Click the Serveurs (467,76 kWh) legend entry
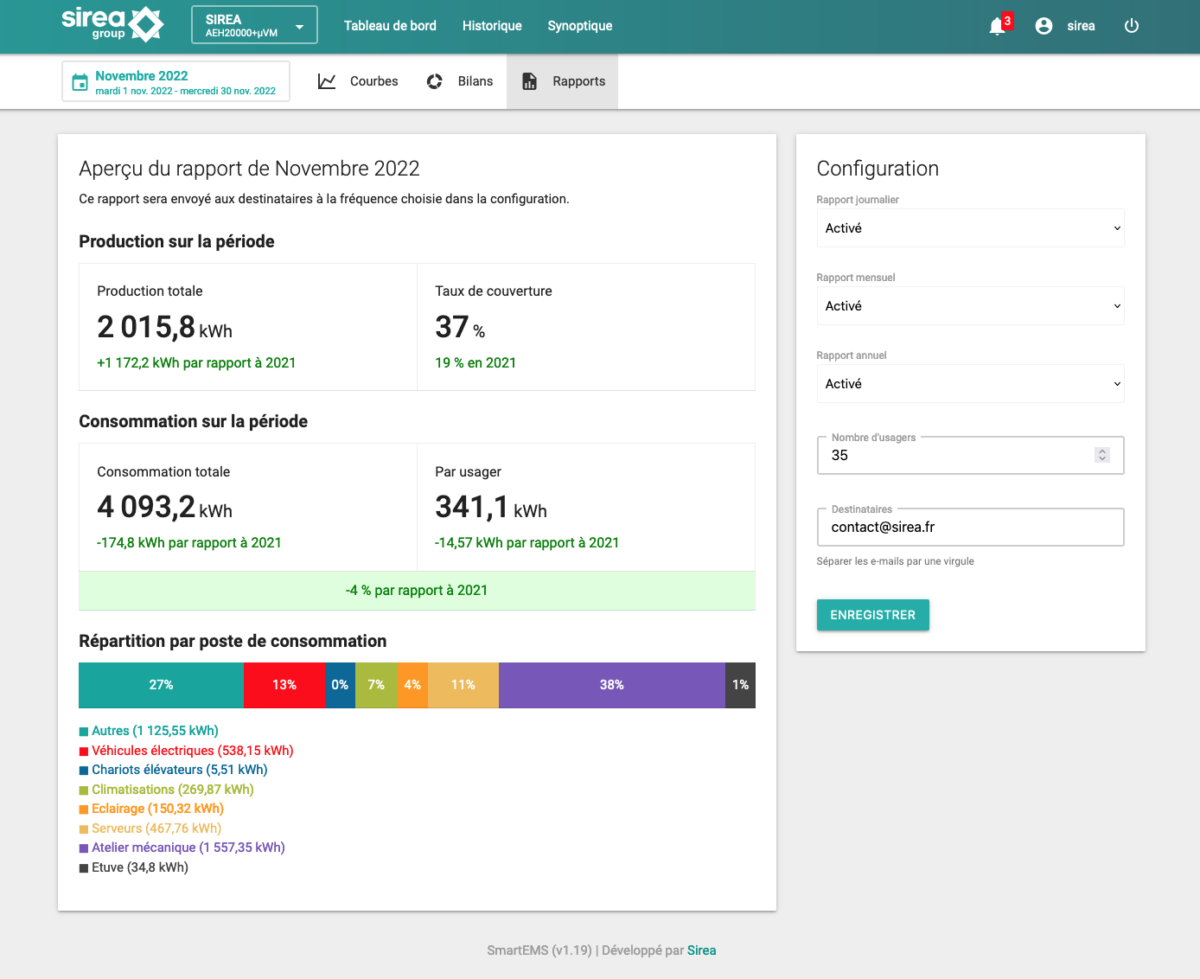The width and height of the screenshot is (1200, 979). tap(150, 828)
